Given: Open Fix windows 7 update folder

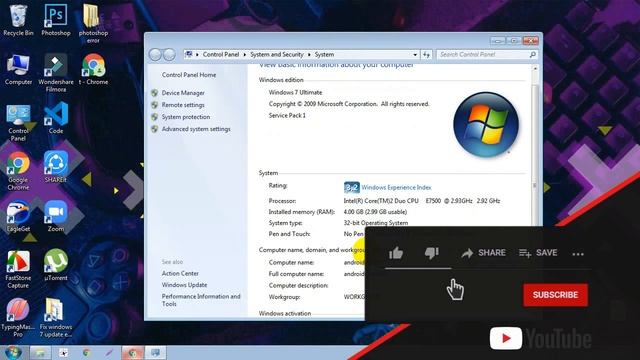Looking at the screenshot, I should [x=56, y=318].
